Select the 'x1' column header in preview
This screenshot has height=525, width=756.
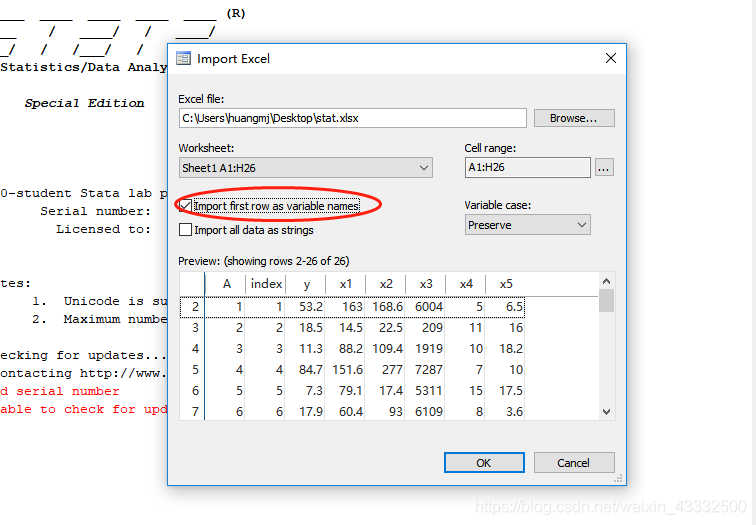click(x=346, y=284)
